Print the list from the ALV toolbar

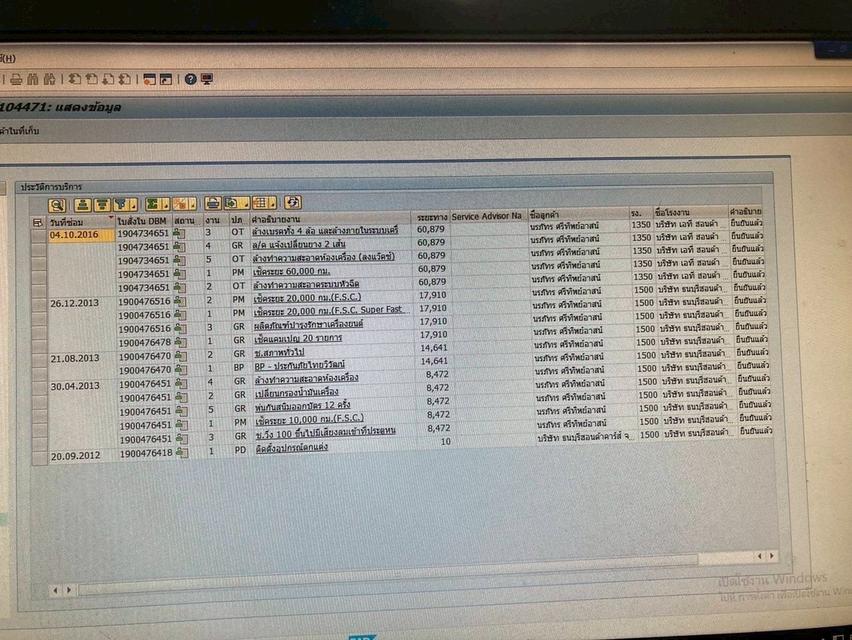click(212, 203)
